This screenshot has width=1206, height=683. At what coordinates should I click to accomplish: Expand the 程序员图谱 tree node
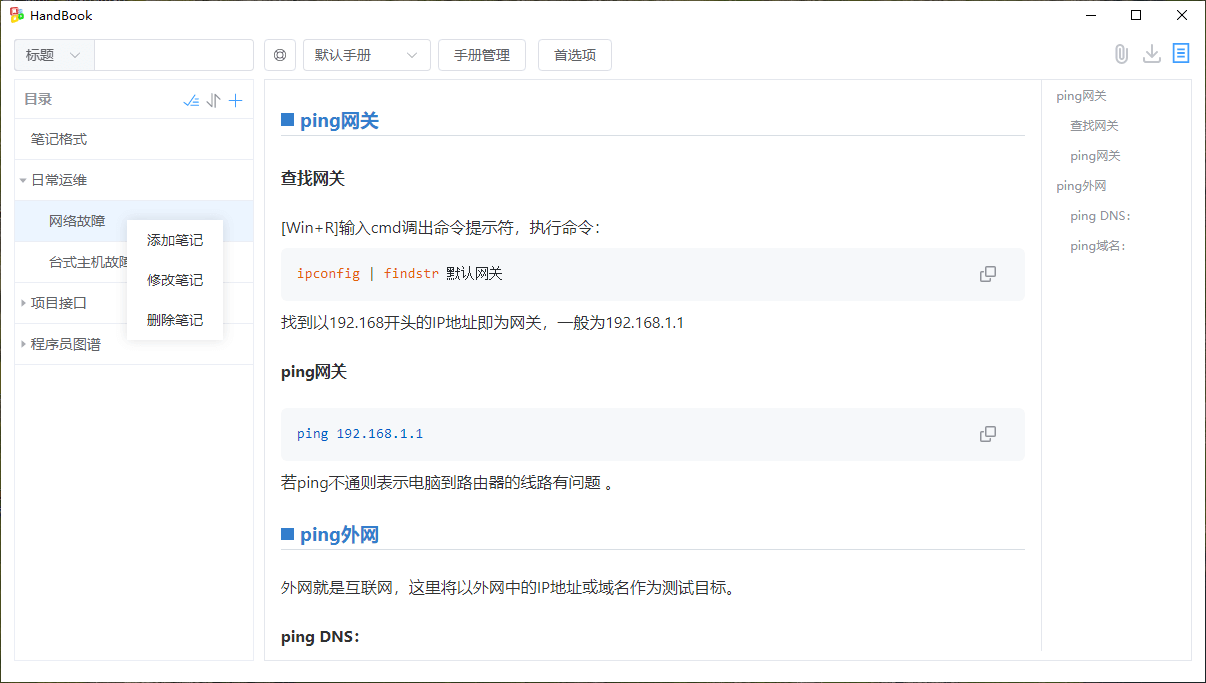click(x=23, y=345)
